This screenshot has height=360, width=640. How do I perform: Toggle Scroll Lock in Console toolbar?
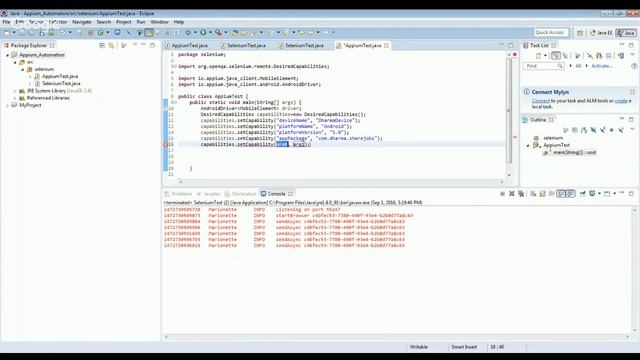[542, 193]
